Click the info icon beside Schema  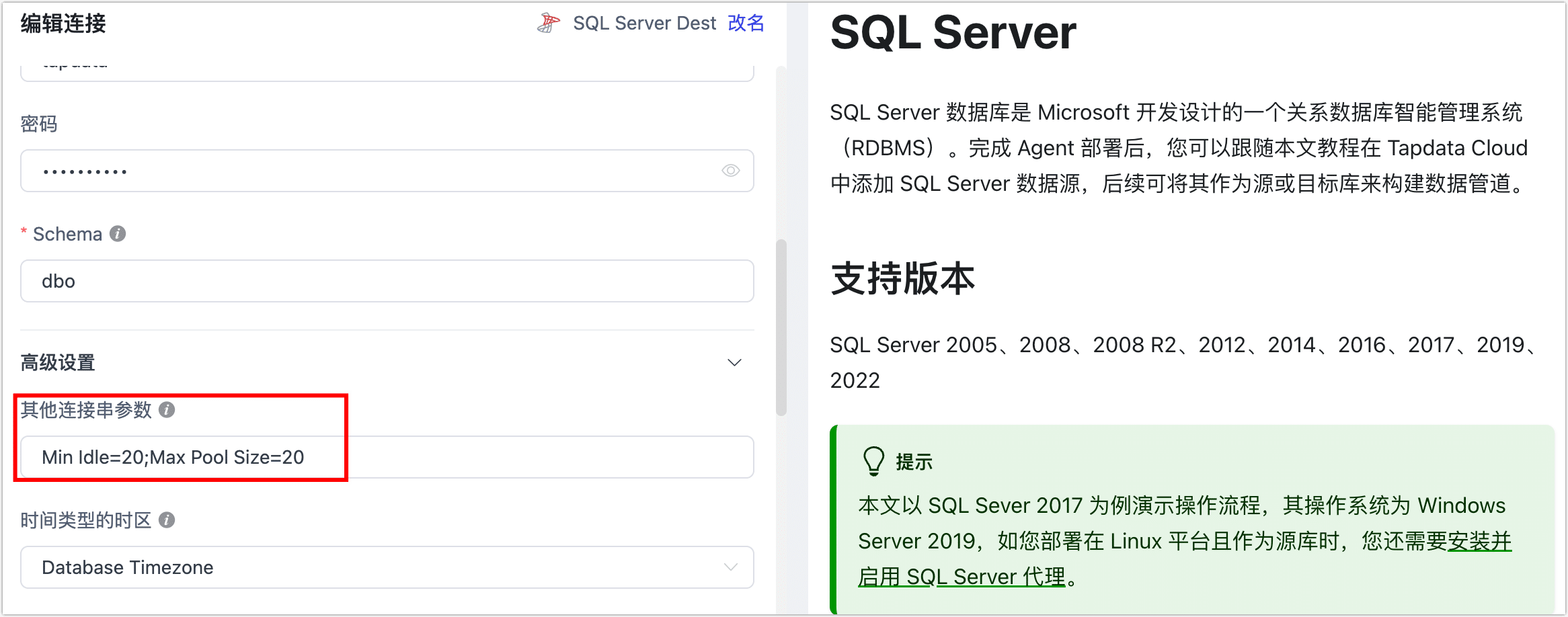(x=118, y=233)
